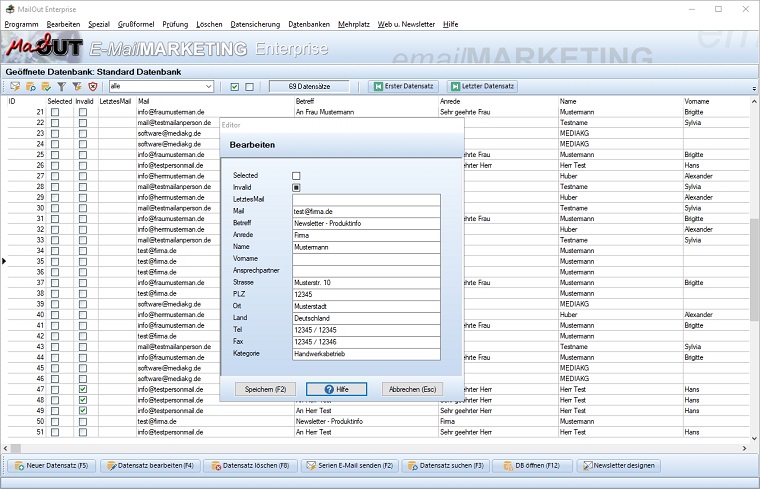
Task: Open the Programm menu
Action: click(x=21, y=24)
